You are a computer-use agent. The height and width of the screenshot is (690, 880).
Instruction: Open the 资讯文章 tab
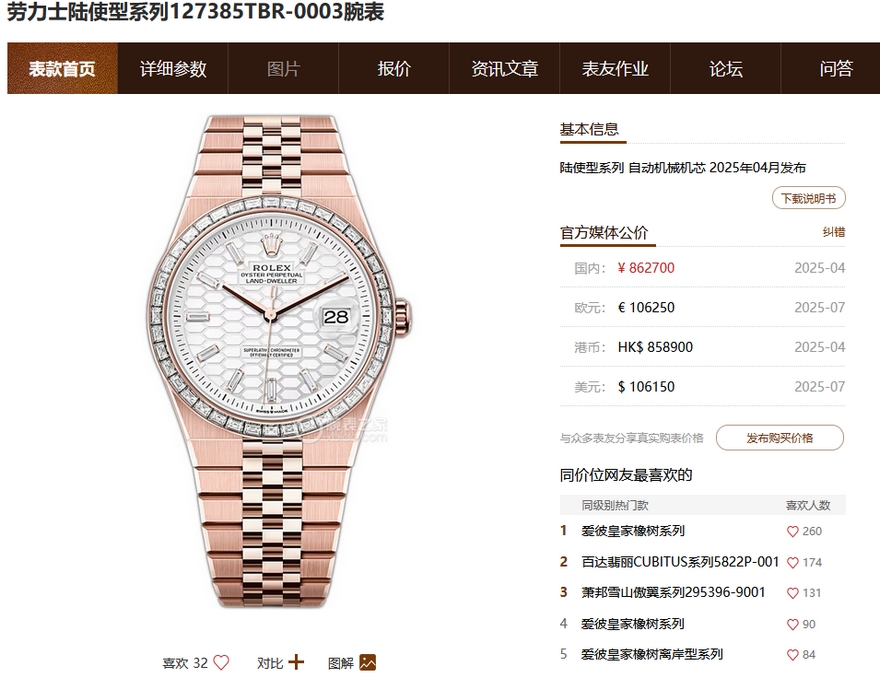tap(505, 68)
